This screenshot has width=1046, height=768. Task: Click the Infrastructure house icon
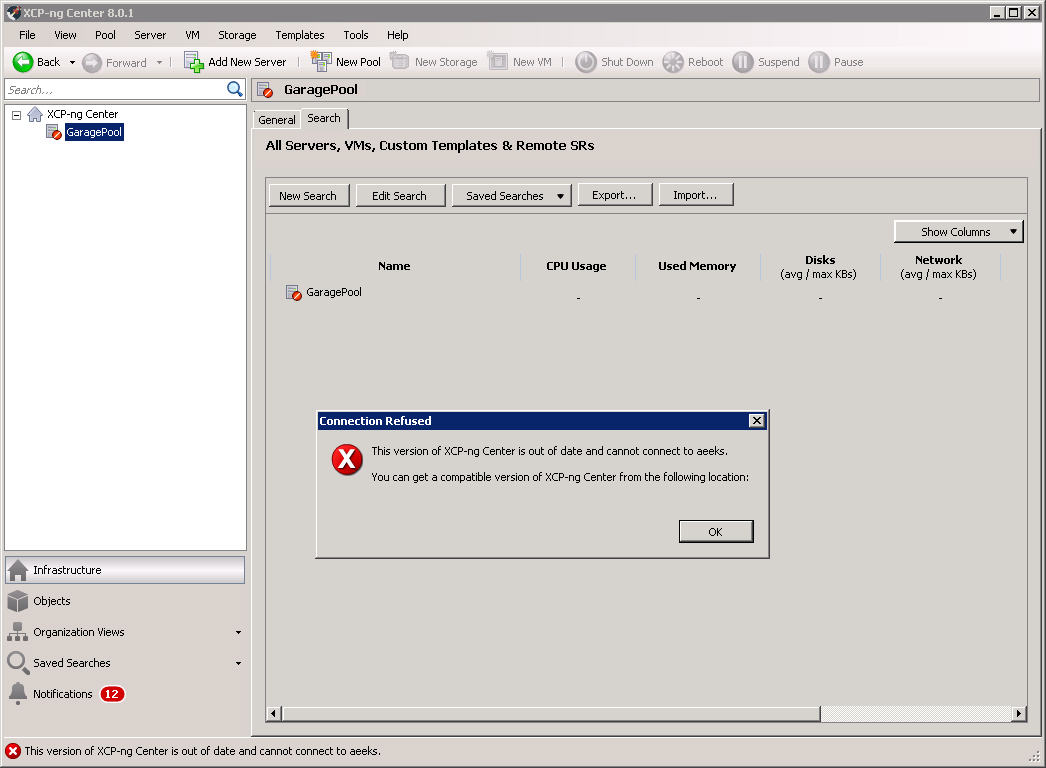pyautogui.click(x=17, y=570)
